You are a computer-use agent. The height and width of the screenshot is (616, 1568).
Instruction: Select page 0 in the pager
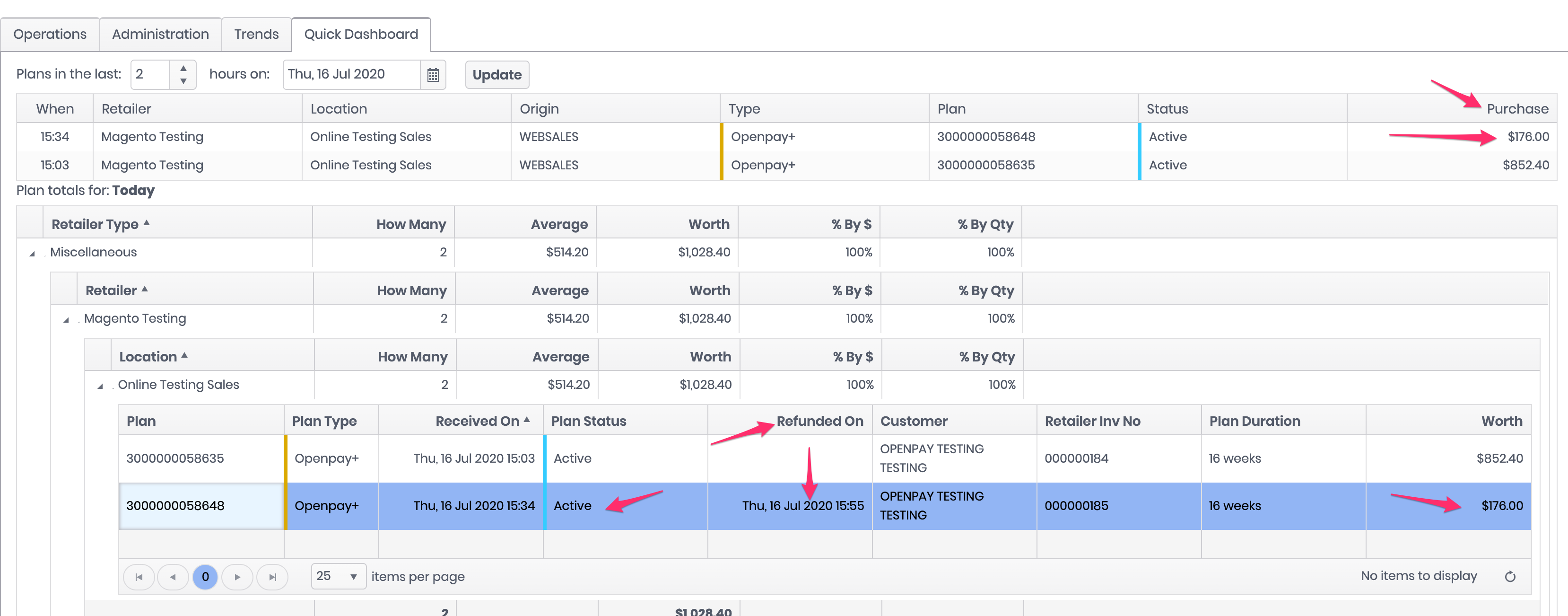click(x=205, y=577)
